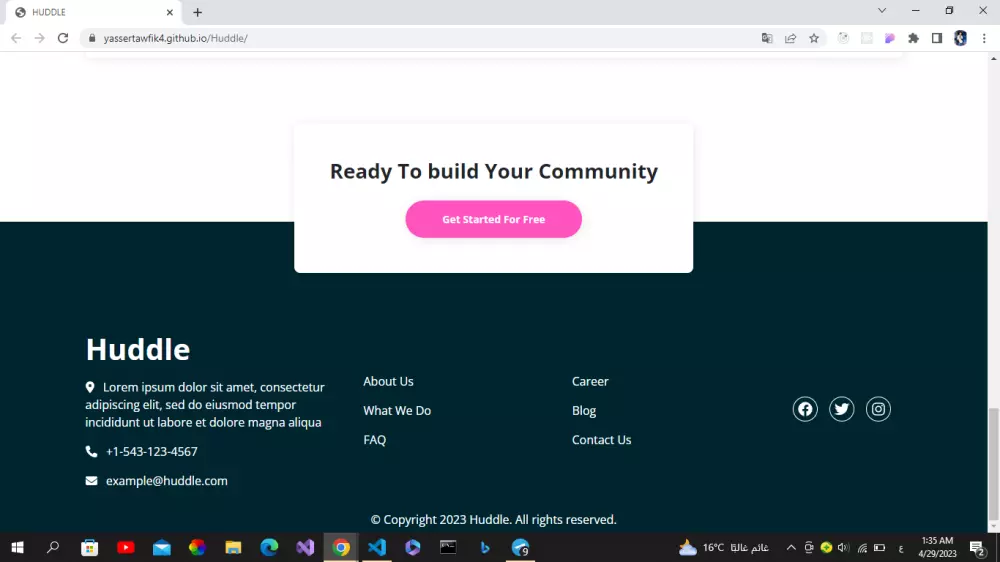Open the Contact Us footer link
Image resolution: width=1000 pixels, height=562 pixels.
601,440
